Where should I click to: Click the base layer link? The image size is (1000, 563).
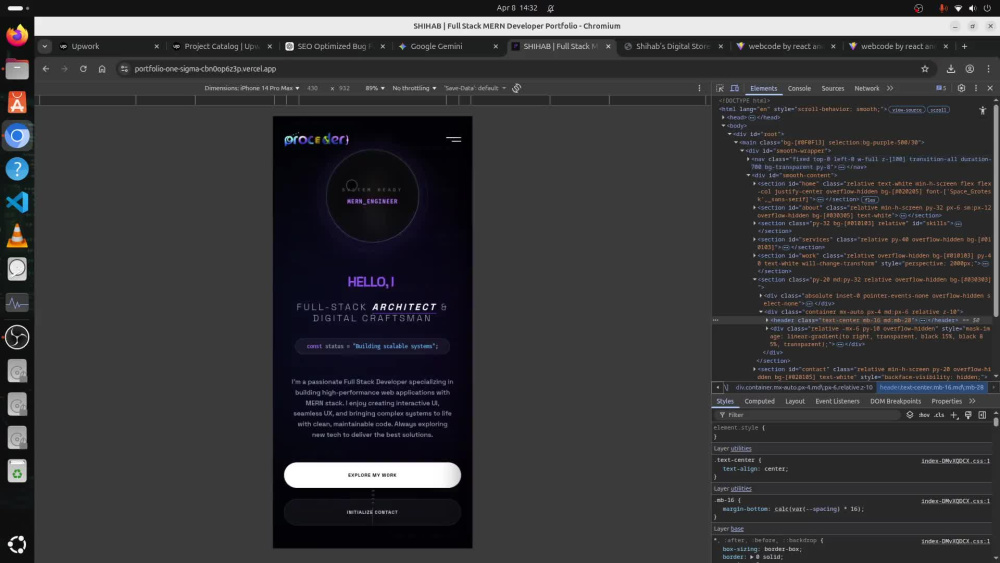click(737, 529)
